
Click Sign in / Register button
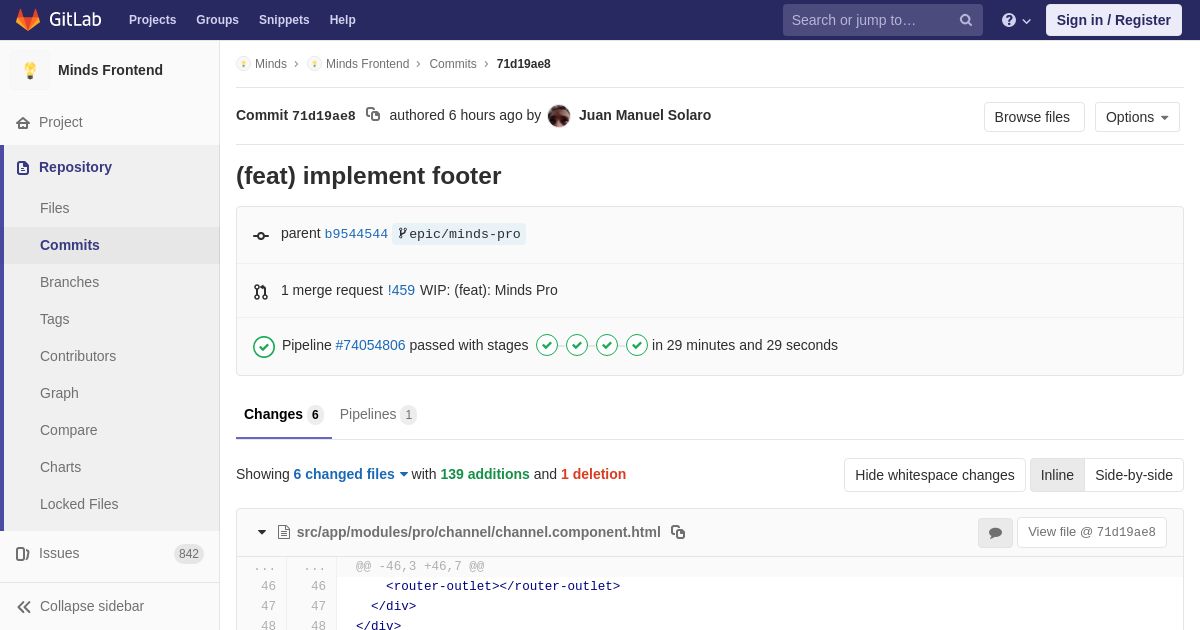pos(1114,20)
